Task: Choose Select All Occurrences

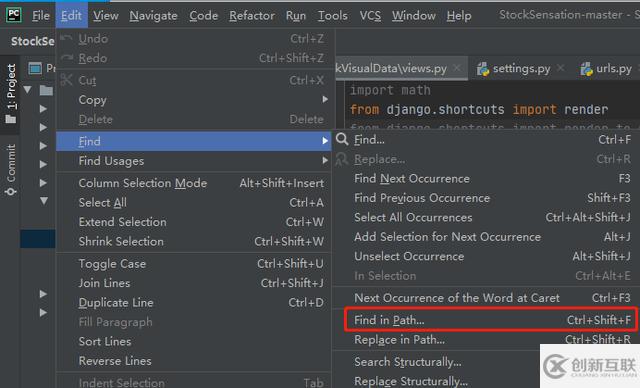Action: coord(486,217)
